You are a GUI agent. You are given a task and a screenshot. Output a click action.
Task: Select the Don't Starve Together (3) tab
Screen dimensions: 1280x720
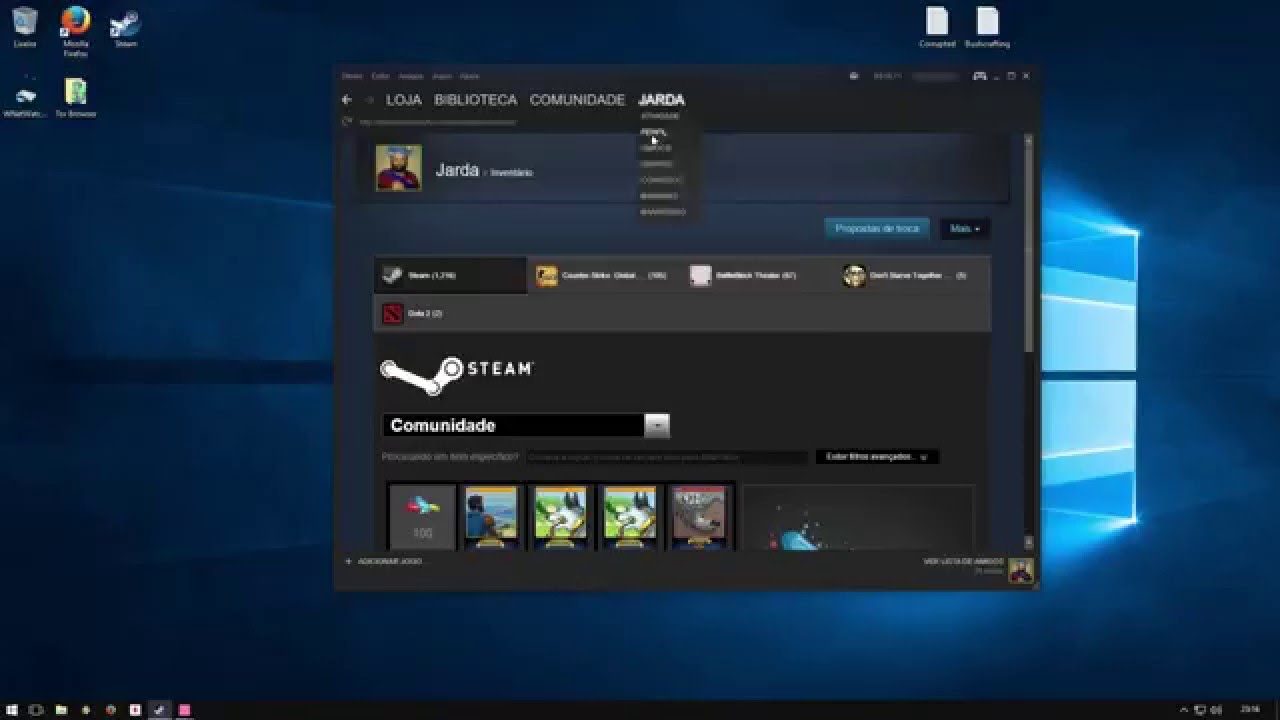point(912,275)
